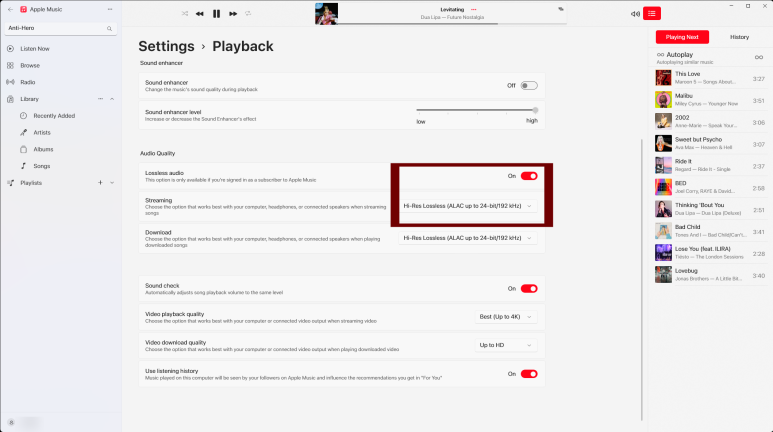Play Sweet but Psycho from queue
This screenshot has height=432, width=773.
click(710, 144)
